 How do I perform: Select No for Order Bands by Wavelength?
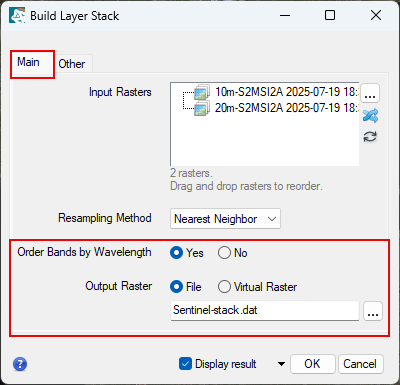(233, 253)
